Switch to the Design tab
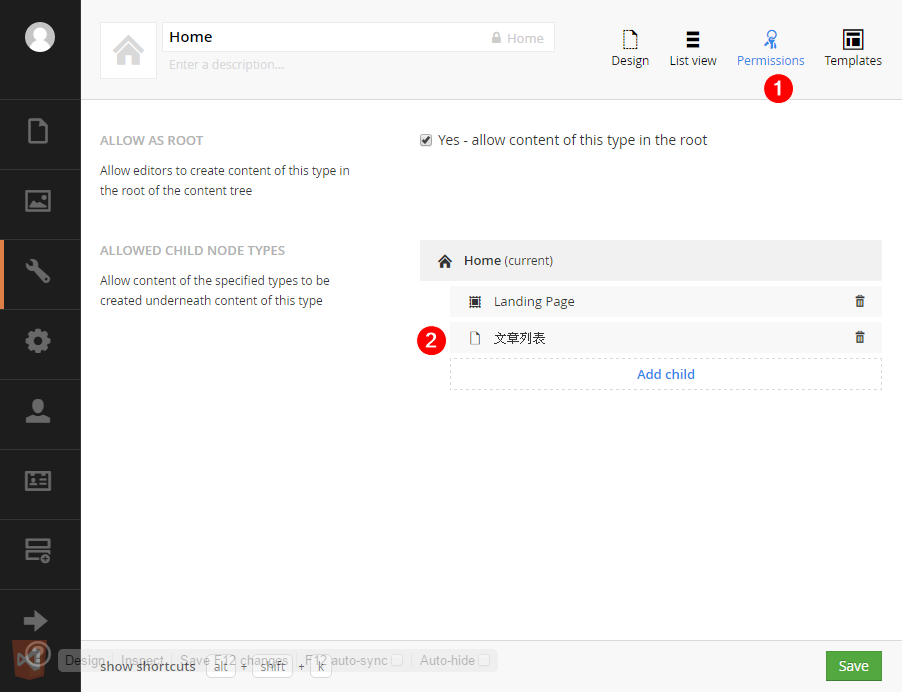Viewport: 902px width, 692px height. pyautogui.click(x=630, y=48)
